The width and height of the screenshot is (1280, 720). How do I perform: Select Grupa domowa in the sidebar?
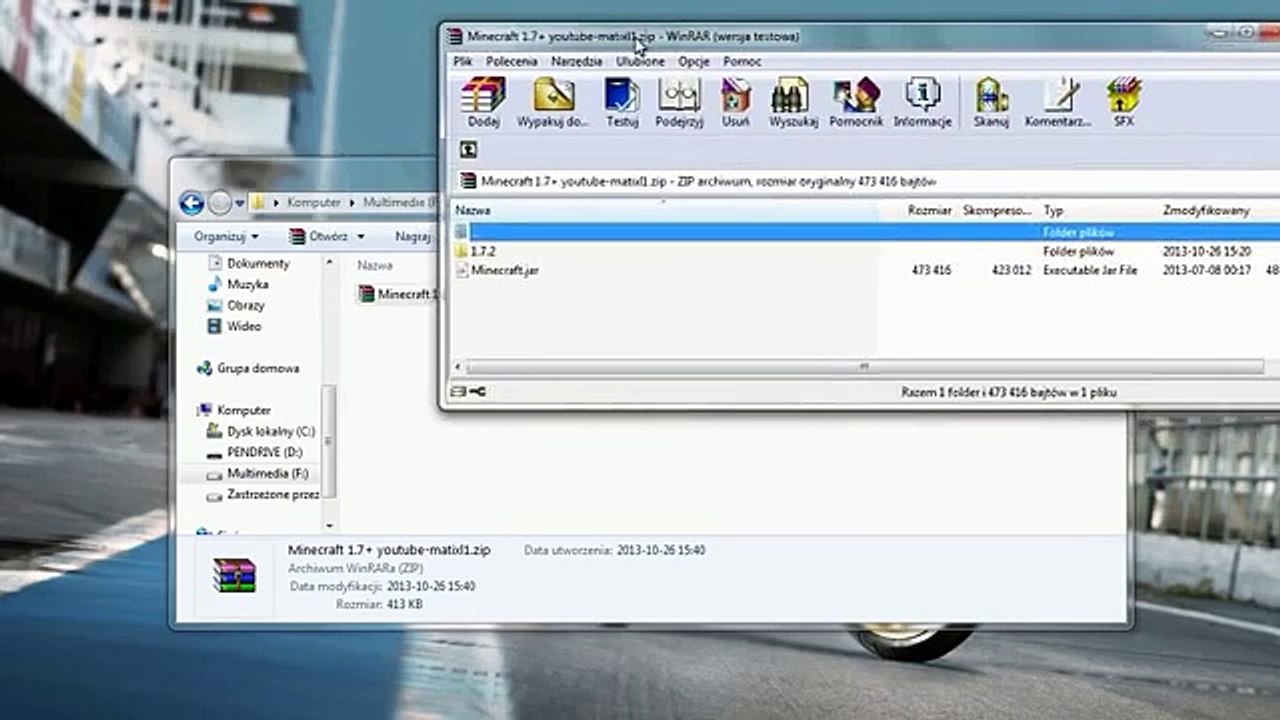tap(258, 368)
